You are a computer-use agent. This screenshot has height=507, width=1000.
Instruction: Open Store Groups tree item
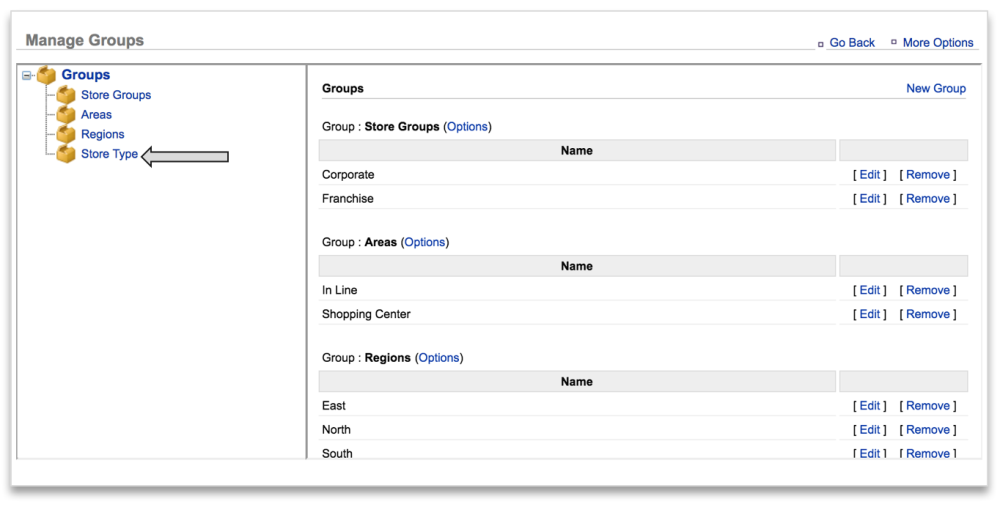pos(116,95)
